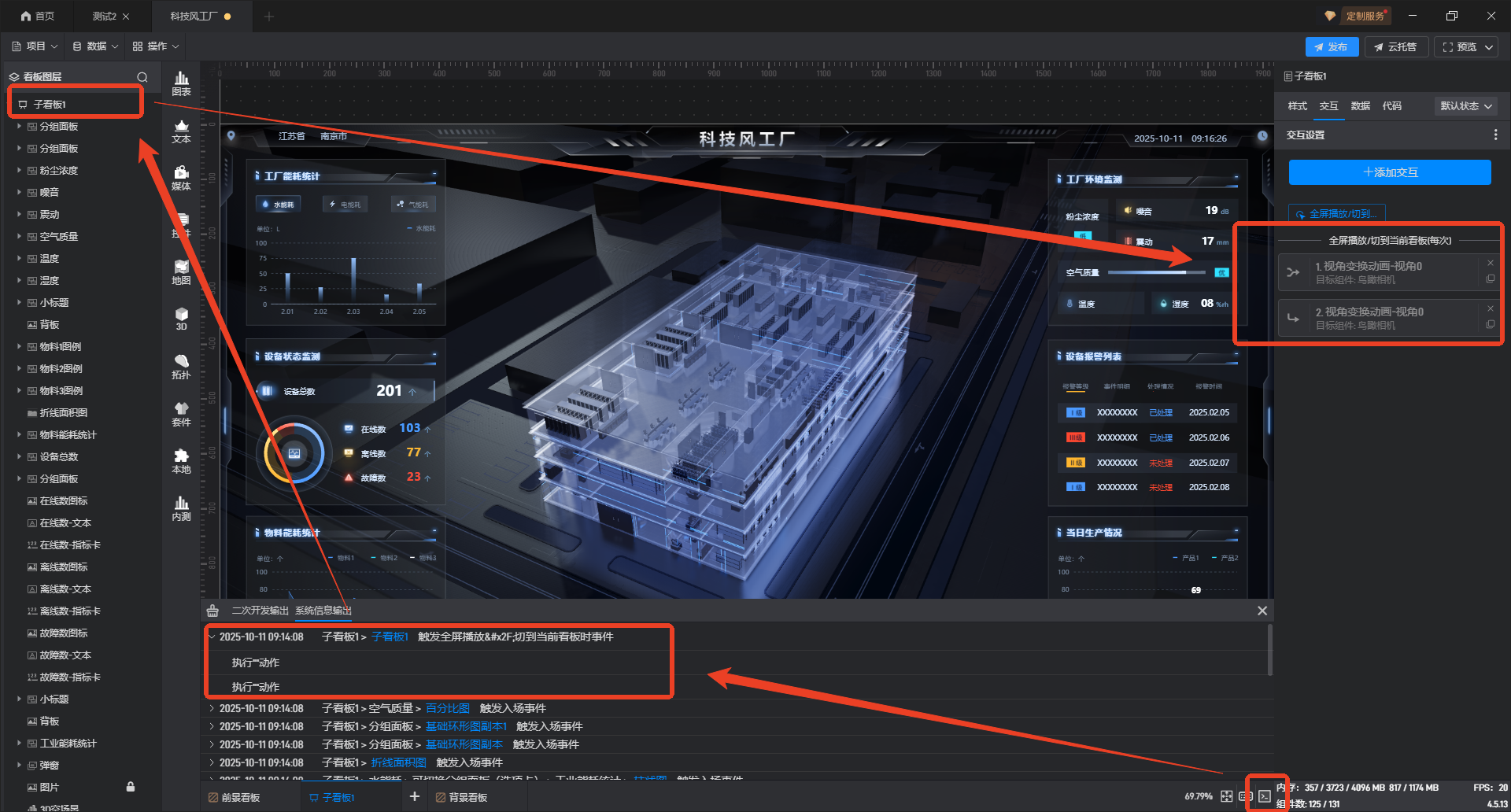Viewport: 1511px width, 812px height.
Task: Click the 添加交互 button
Action: pos(1390,172)
